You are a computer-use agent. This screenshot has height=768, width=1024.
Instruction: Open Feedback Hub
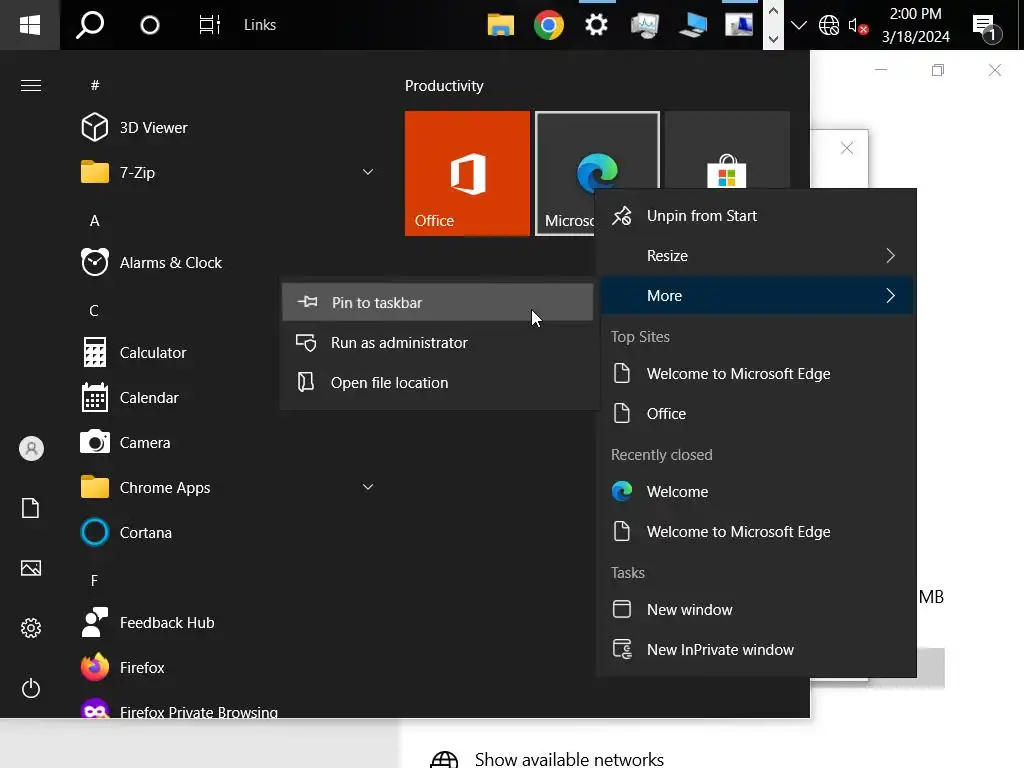229,623
